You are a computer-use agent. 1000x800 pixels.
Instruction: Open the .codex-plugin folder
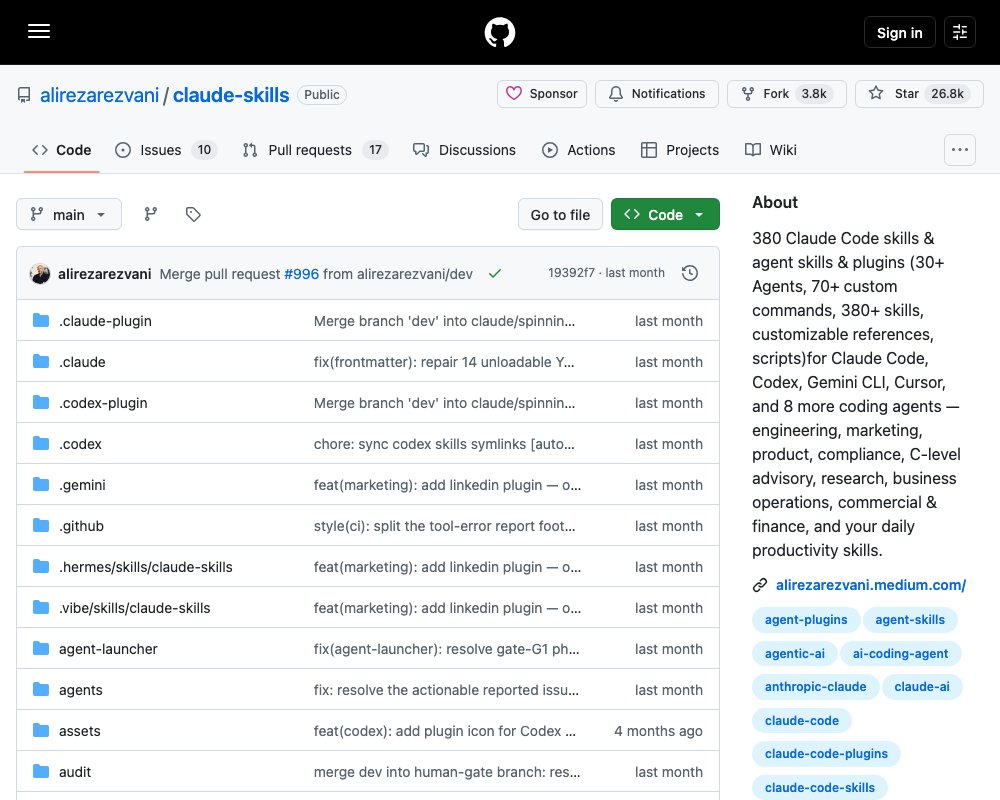(x=103, y=403)
